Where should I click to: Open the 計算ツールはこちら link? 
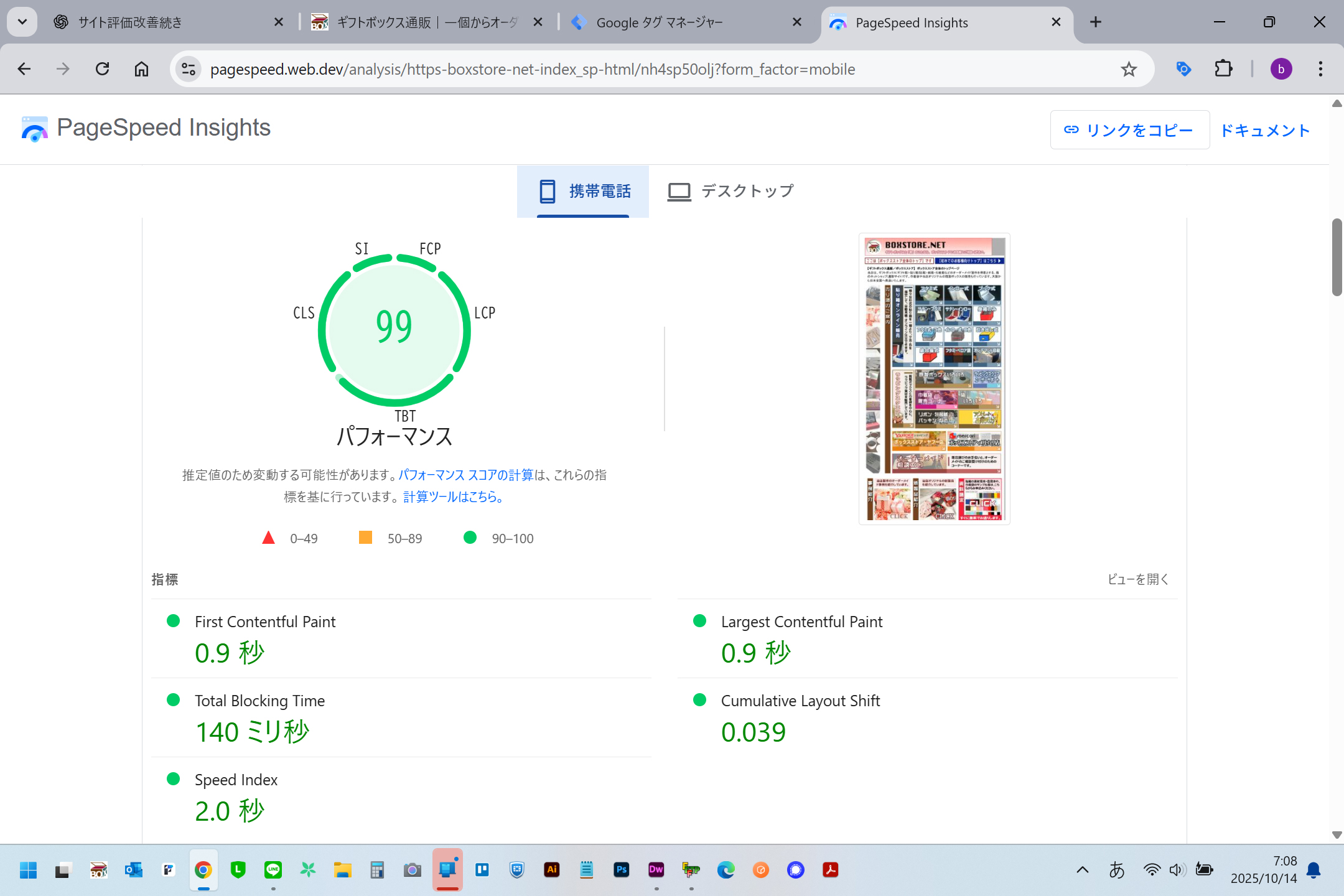pos(453,497)
